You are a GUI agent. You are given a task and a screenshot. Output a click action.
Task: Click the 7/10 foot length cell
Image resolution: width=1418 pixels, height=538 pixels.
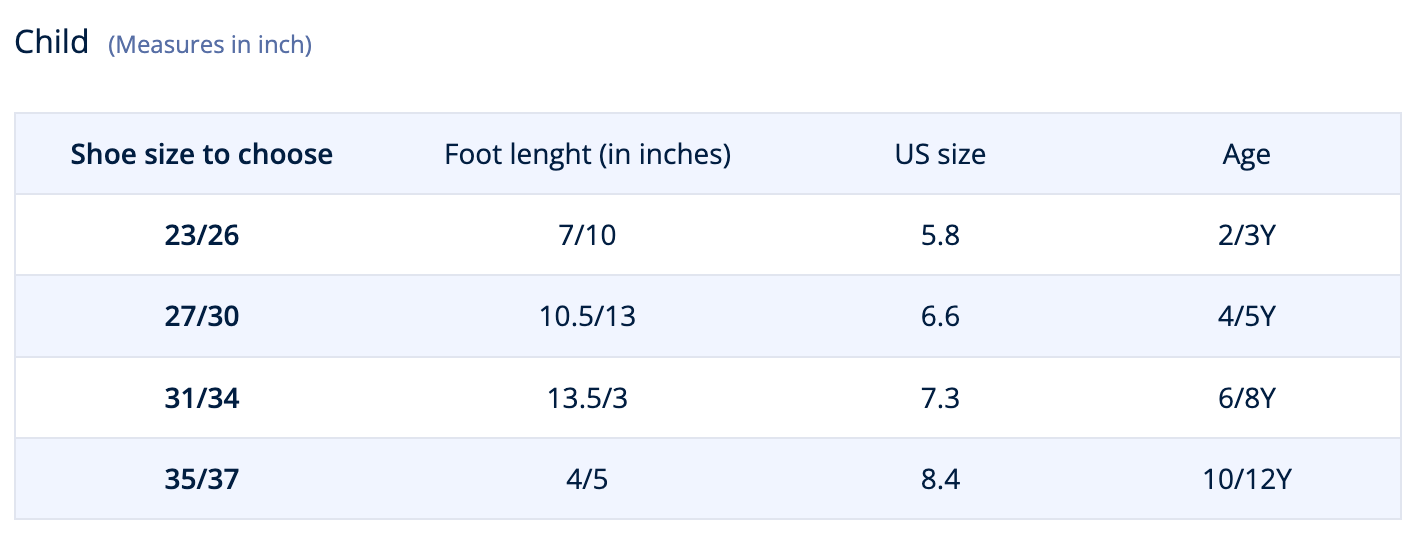point(587,235)
